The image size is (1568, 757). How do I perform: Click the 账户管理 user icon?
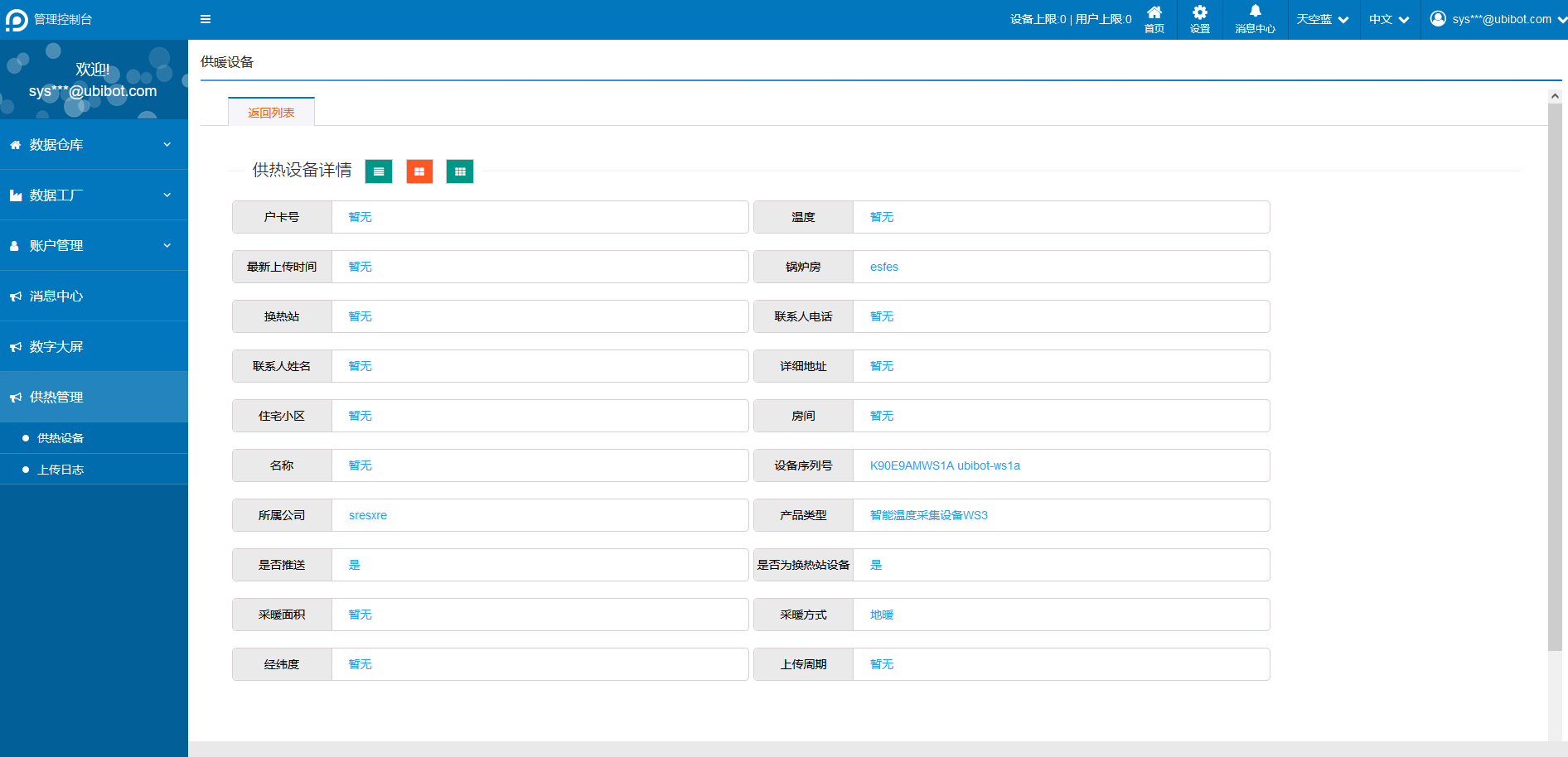pos(15,246)
